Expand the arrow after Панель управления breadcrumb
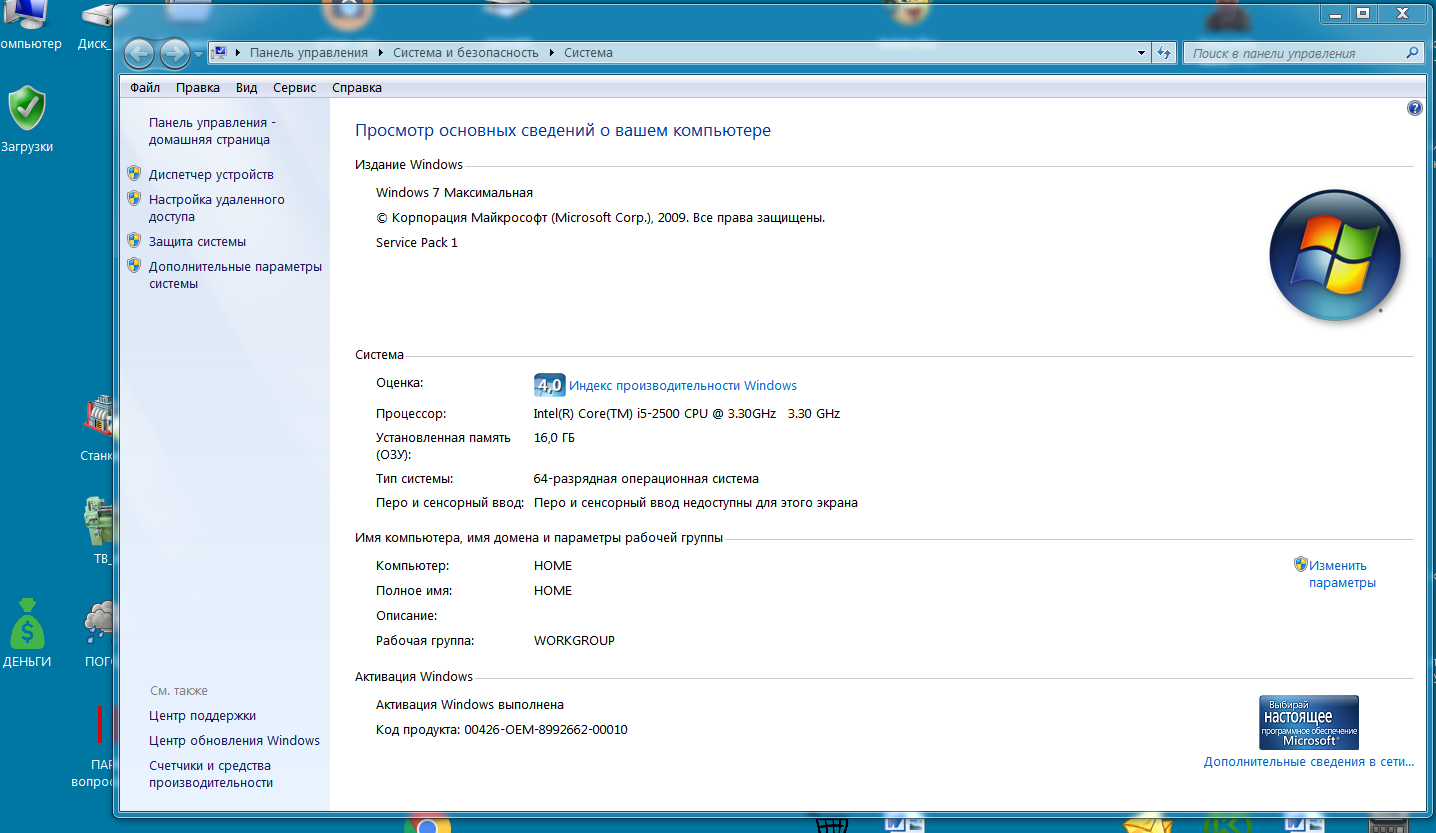The image size is (1436, 833). point(381,53)
